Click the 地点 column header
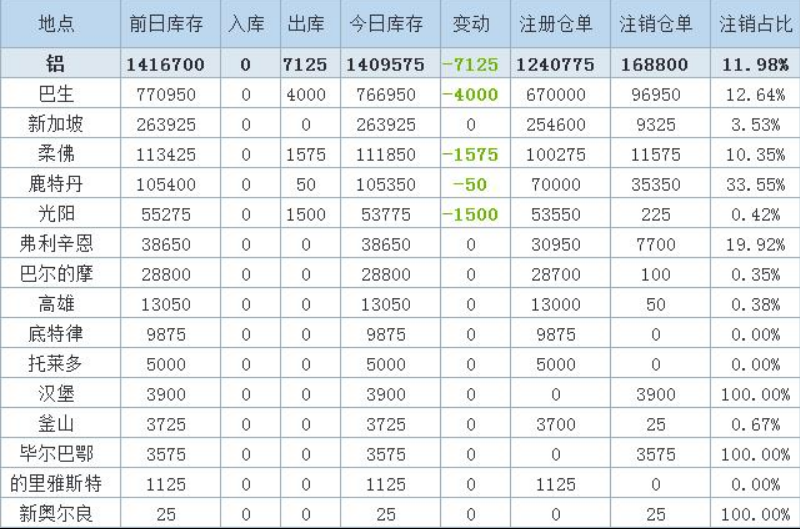This screenshot has height=529, width=800. click(x=56, y=24)
